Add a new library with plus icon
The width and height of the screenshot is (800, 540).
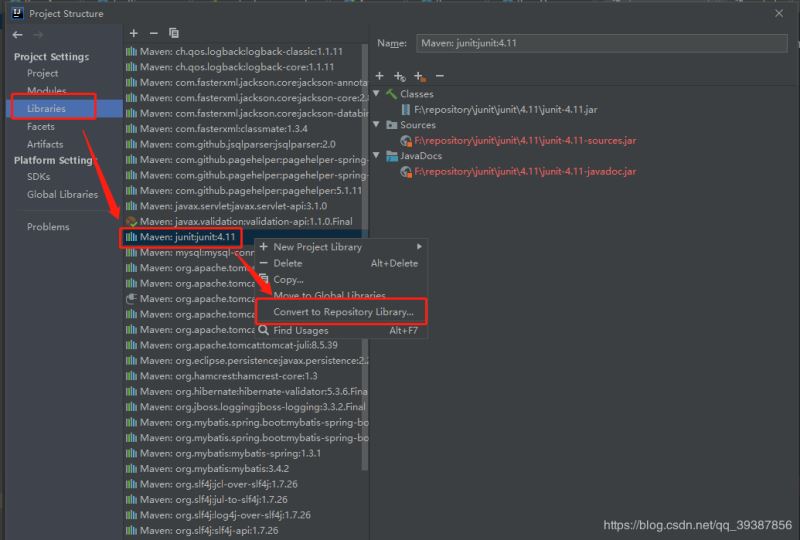tap(134, 34)
